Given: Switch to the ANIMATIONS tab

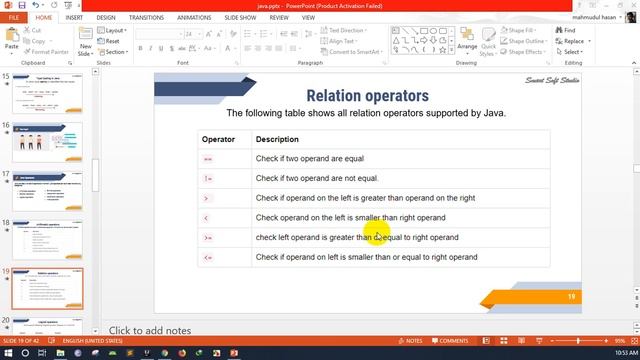Looking at the screenshot, I should [194, 18].
